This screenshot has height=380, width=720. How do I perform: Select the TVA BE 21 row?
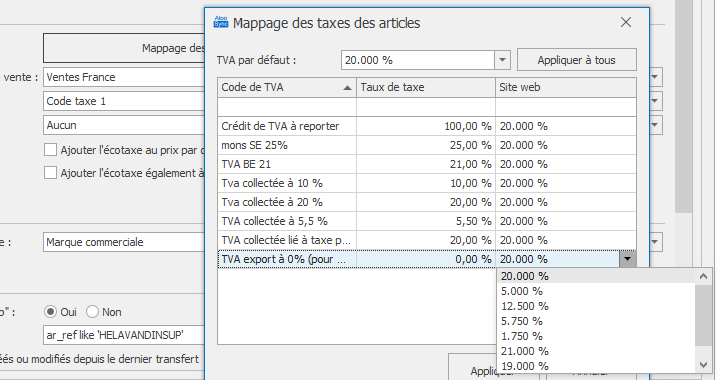[x=427, y=164]
